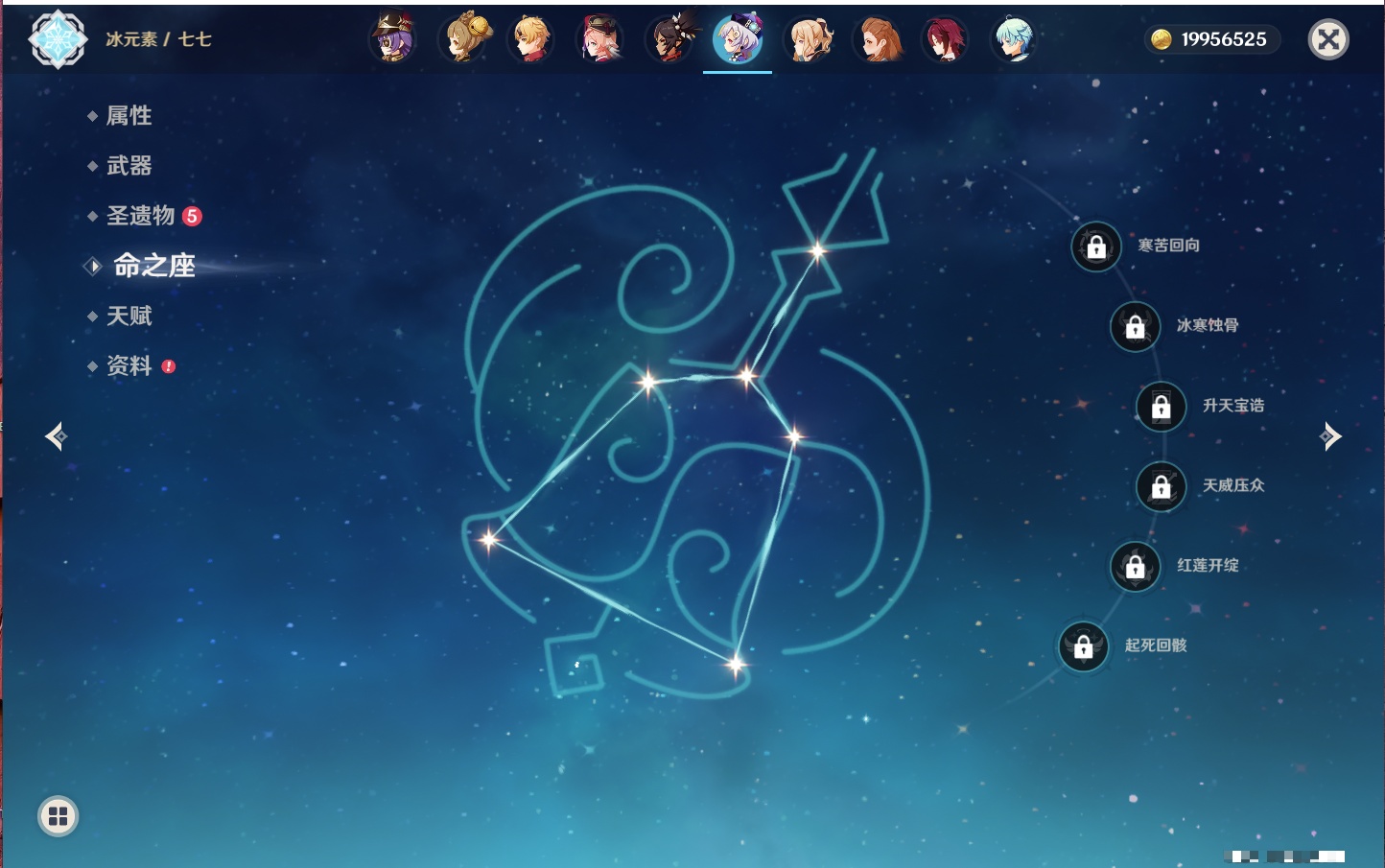Click the Cryo element emblem beside 冰元素

pos(58,39)
